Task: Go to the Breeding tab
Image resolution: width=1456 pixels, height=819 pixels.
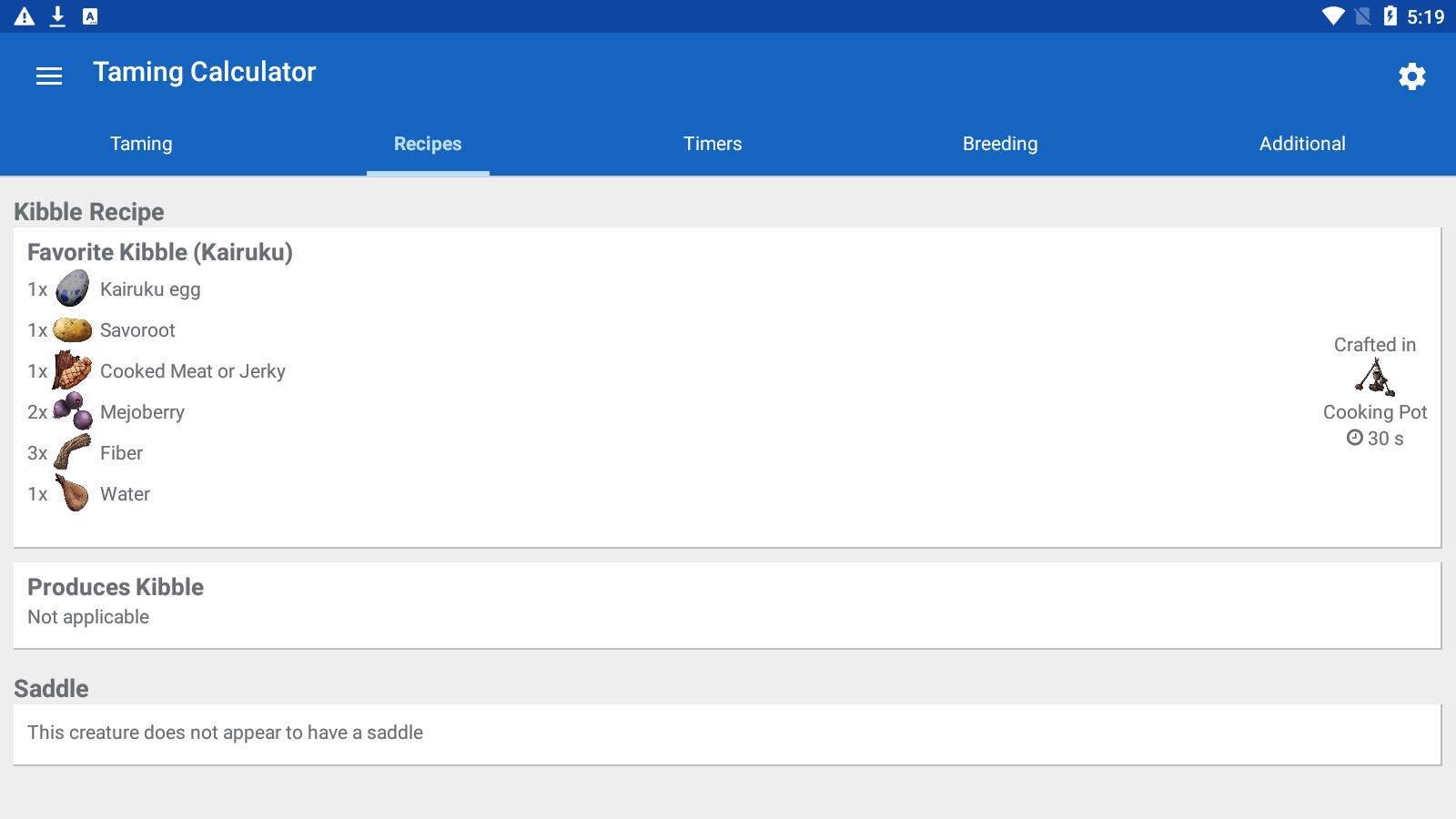Action: [1000, 144]
